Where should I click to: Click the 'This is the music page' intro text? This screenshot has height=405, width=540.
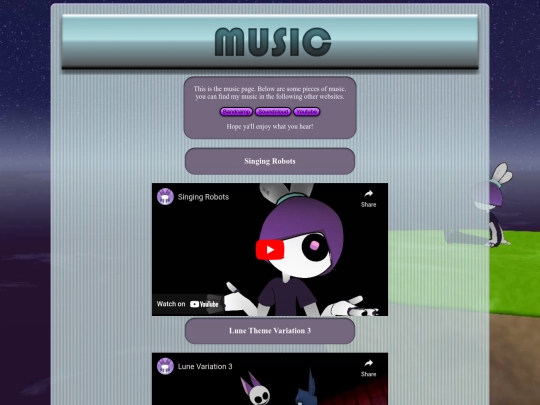pos(270,93)
